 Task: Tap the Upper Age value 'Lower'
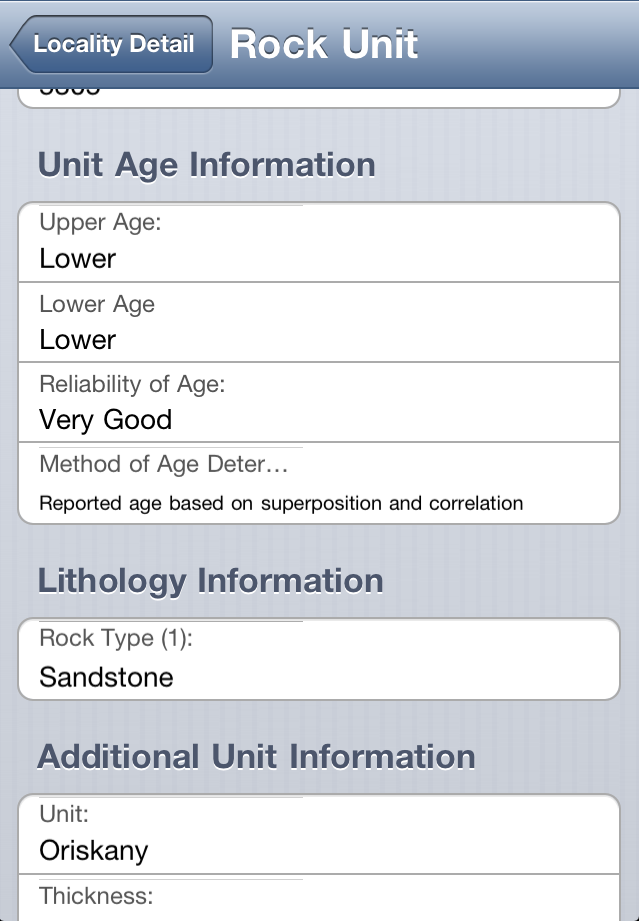click(x=78, y=259)
